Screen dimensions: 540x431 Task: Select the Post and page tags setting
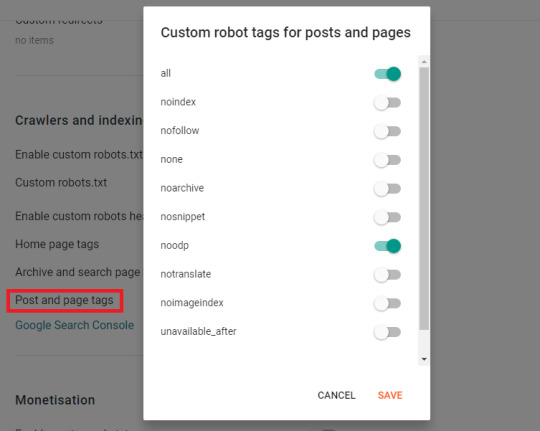click(x=64, y=300)
